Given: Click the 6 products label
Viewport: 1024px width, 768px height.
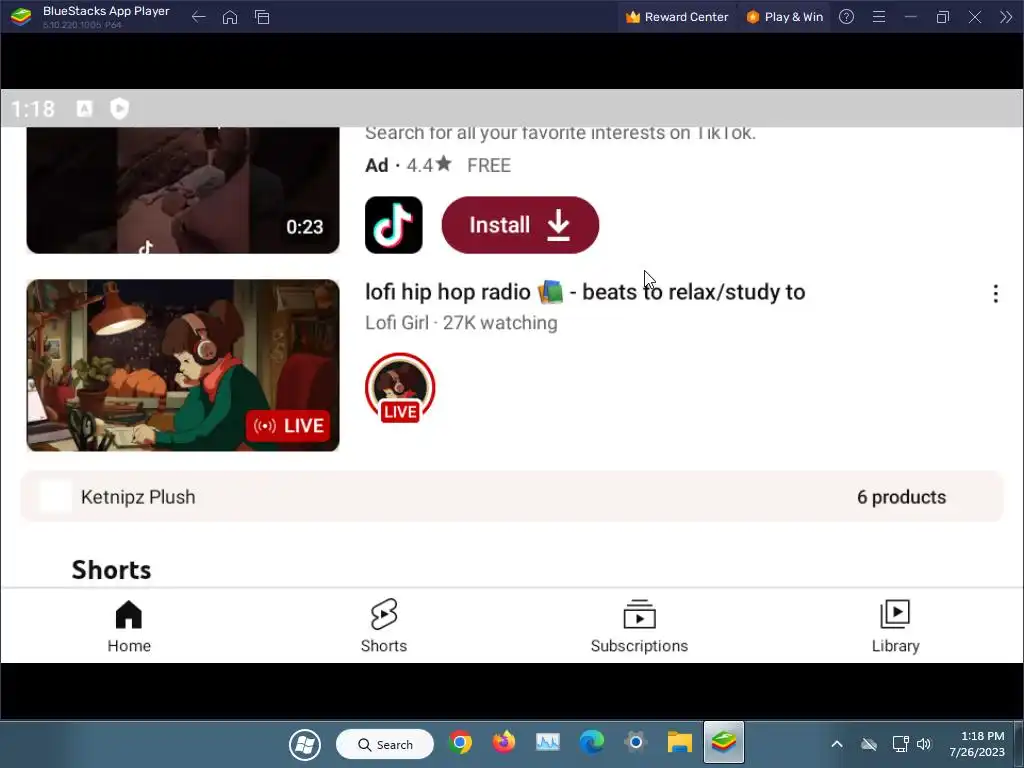Looking at the screenshot, I should coord(901,497).
